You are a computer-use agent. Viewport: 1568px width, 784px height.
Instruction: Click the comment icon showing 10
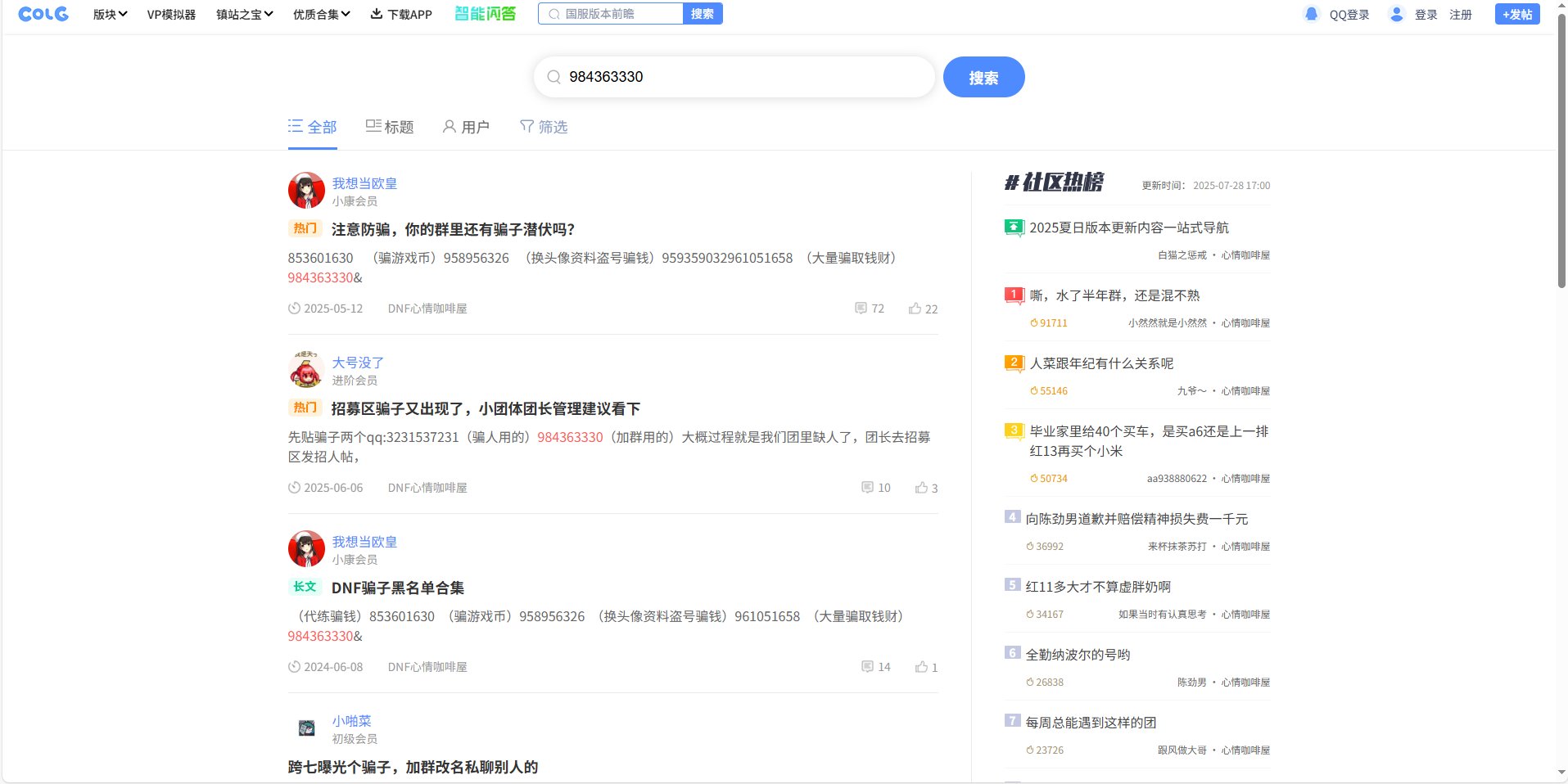(x=867, y=488)
